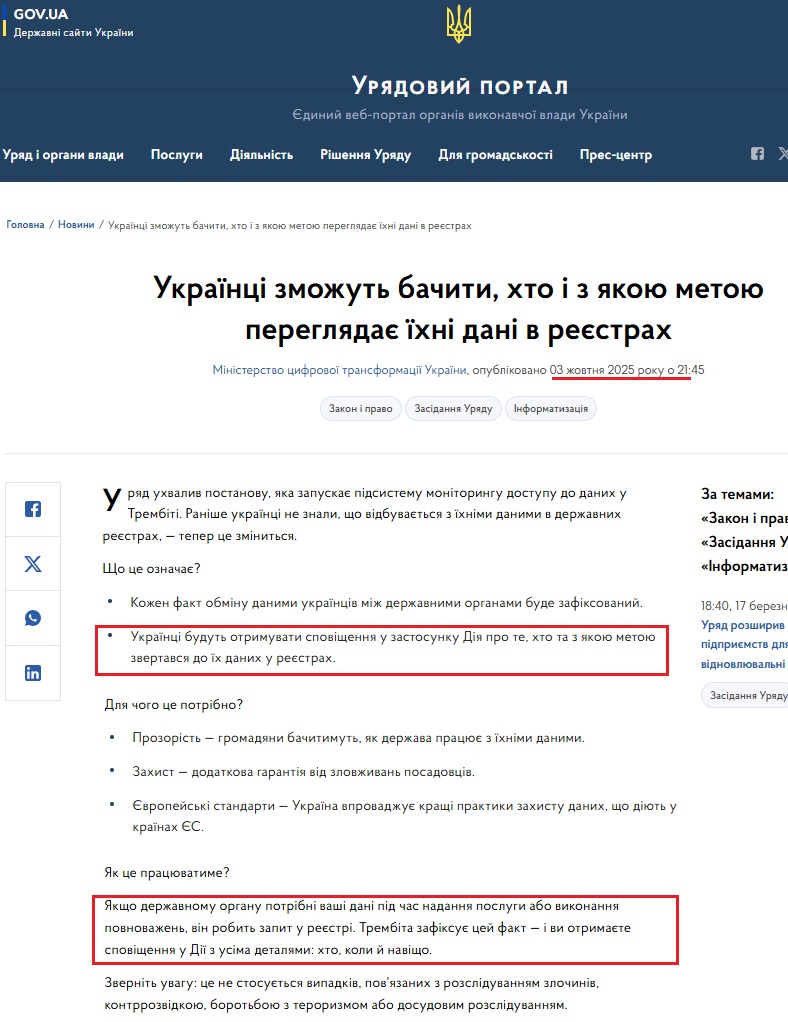Screen dimensions: 788x1022
Task: Click the Як це працюватиме? subheading
Action: click(167, 873)
